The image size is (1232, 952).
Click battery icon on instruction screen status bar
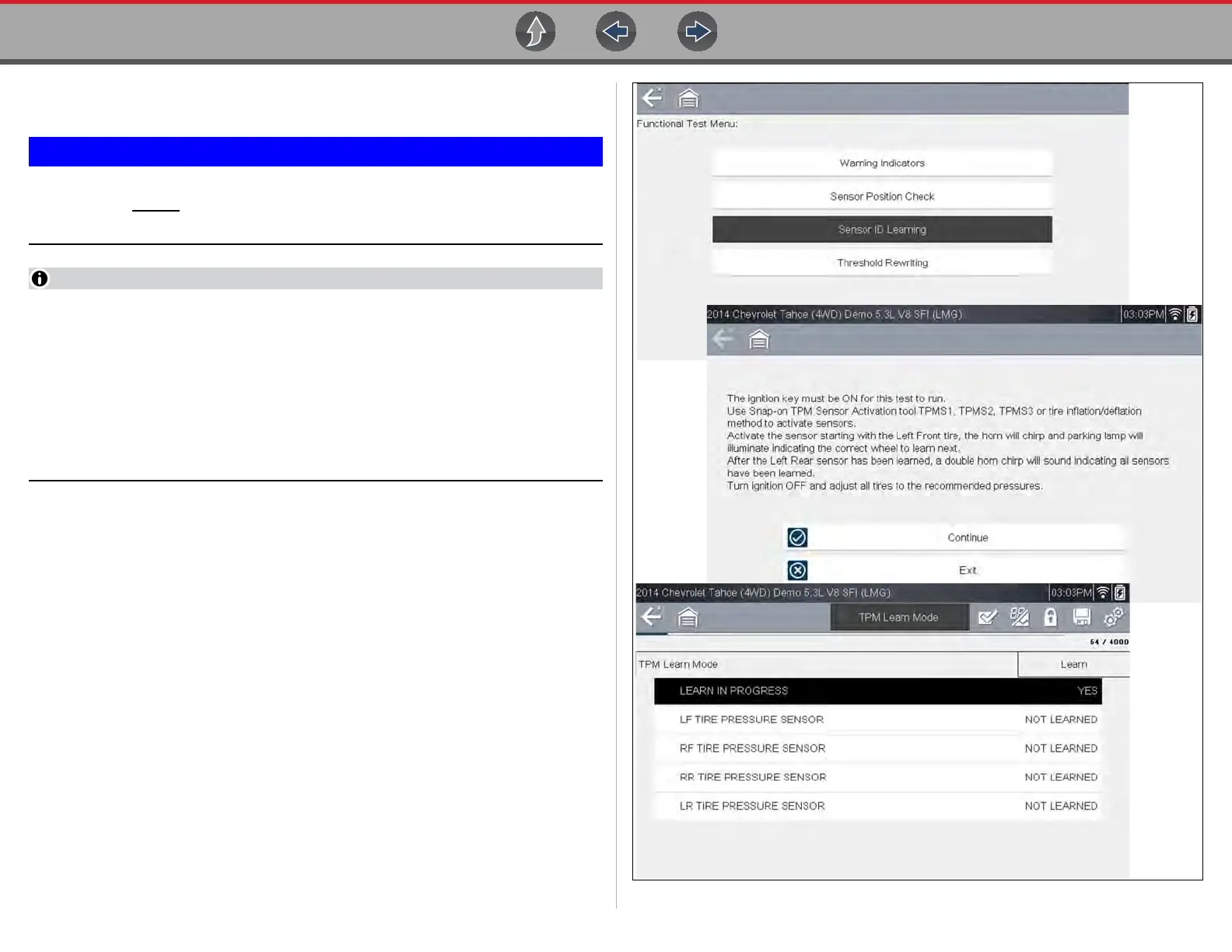click(x=1192, y=314)
